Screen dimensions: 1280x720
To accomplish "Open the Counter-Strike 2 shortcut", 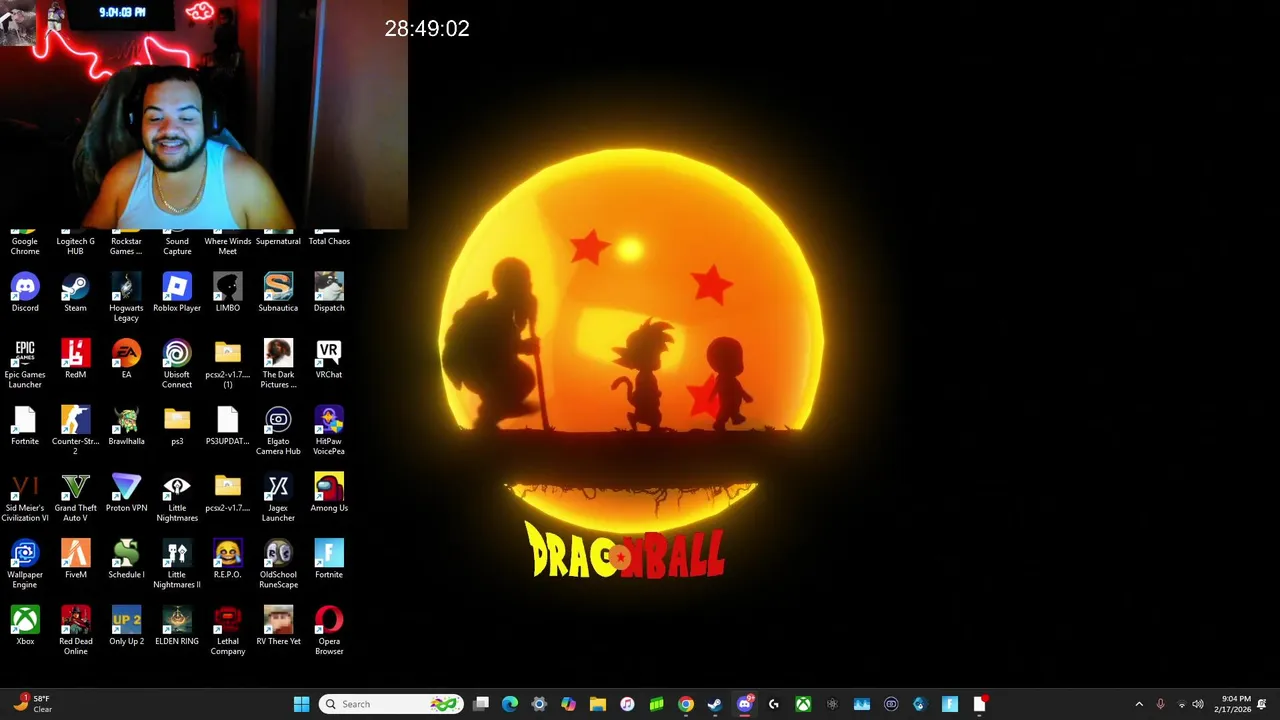I will point(75,431).
